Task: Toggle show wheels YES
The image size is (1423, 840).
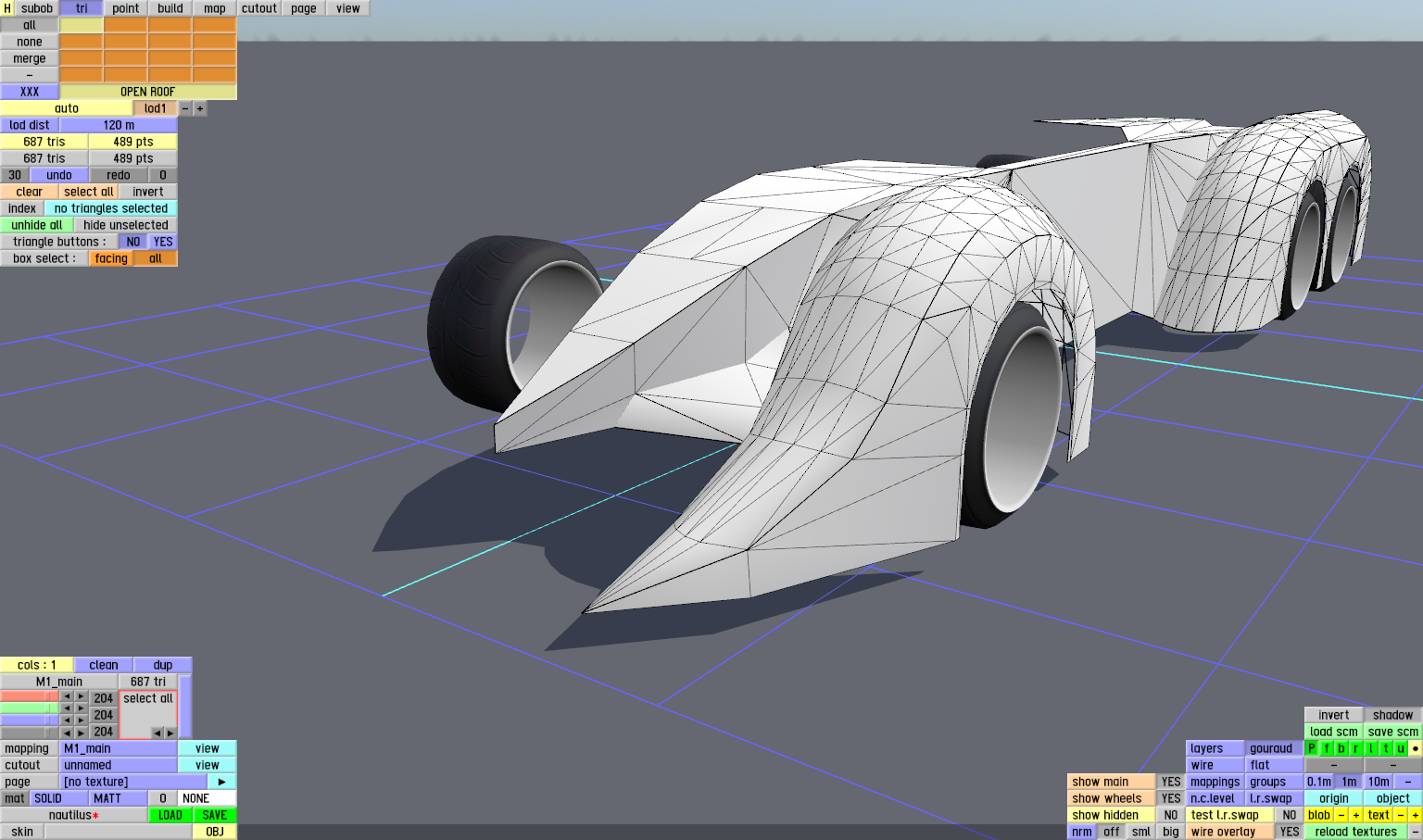Action: 1171,798
